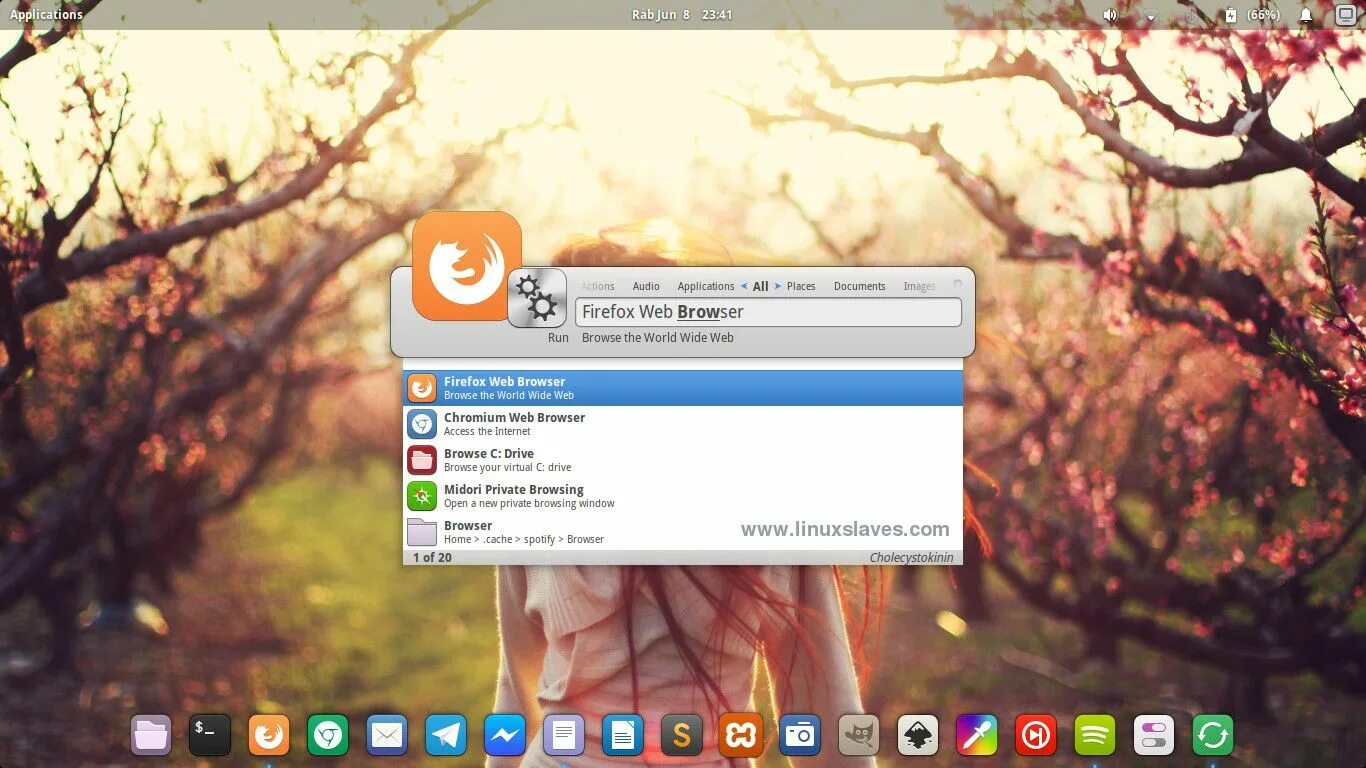Image resolution: width=1366 pixels, height=768 pixels.
Task: Open the red media player dock icon
Action: click(1036, 736)
